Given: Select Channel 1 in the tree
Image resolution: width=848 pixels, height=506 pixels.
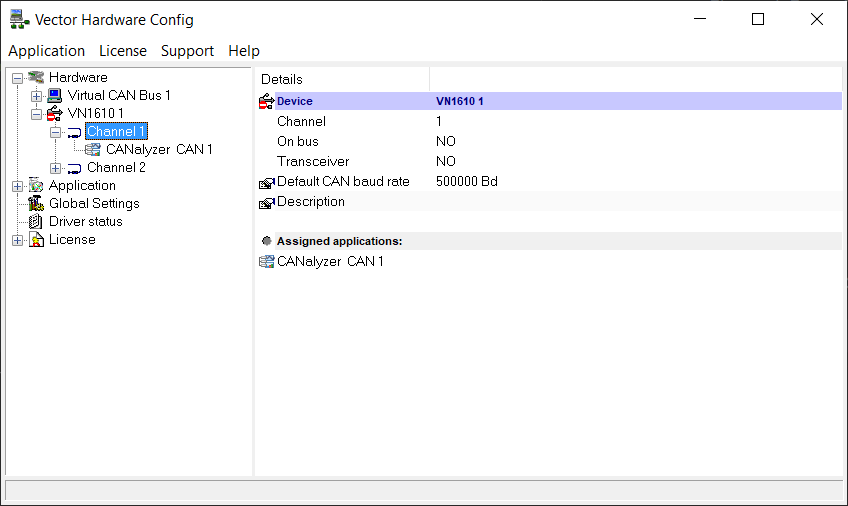Looking at the screenshot, I should [116, 131].
